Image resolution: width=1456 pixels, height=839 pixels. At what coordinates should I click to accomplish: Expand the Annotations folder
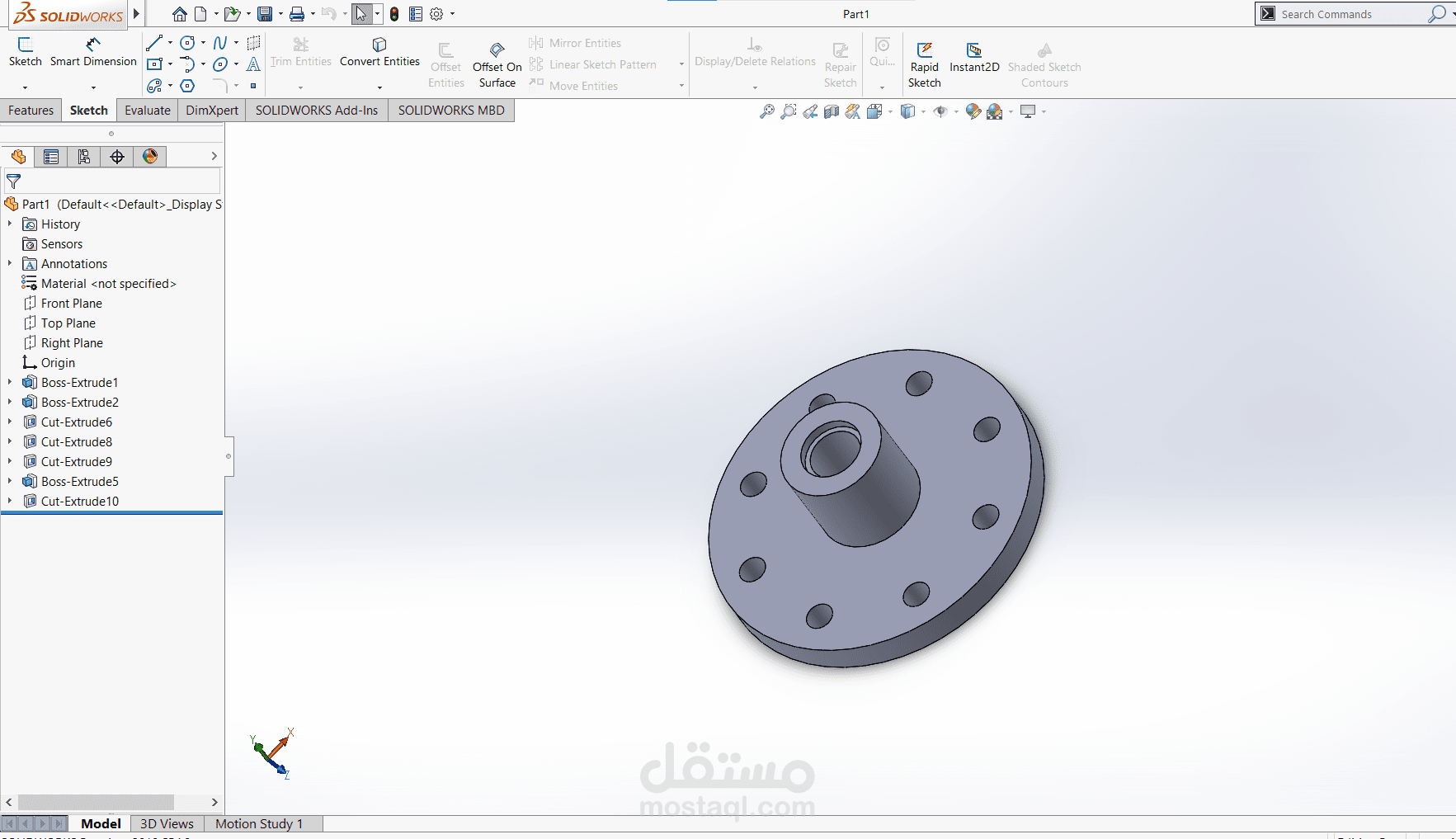point(9,263)
